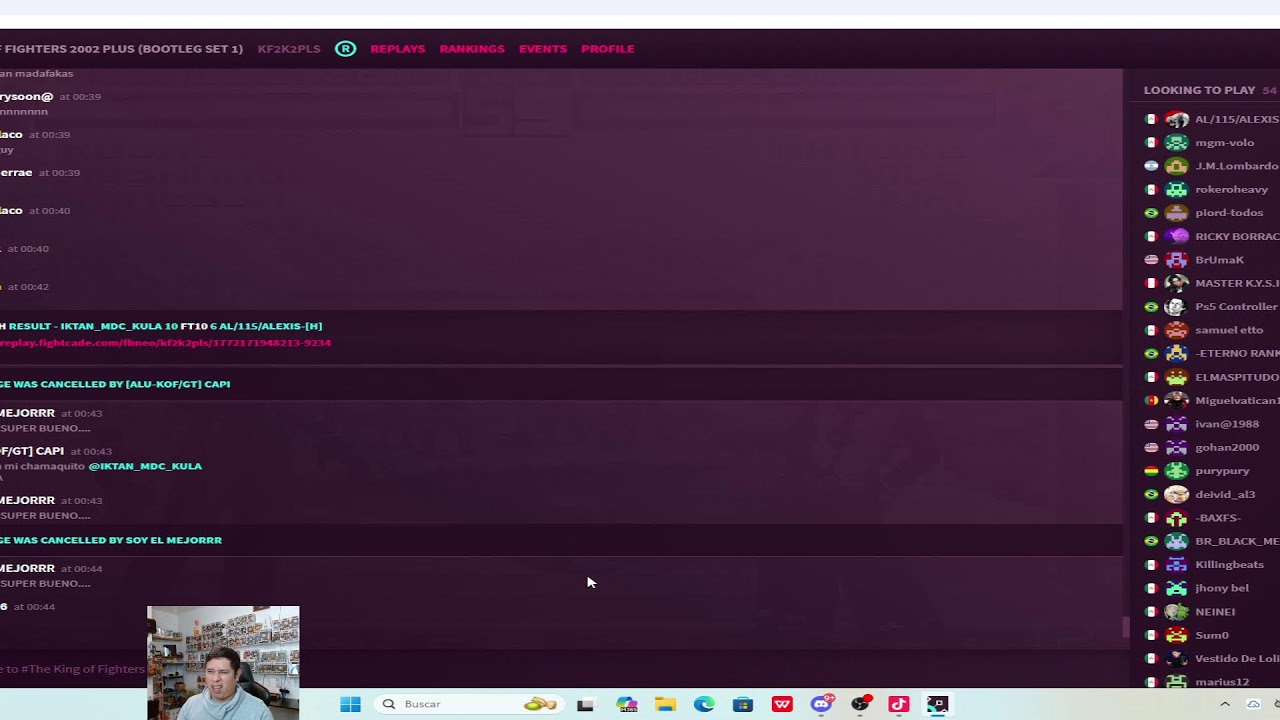
Task: Open Microsoft 365 Copilot taskbar icon
Action: [x=627, y=705]
